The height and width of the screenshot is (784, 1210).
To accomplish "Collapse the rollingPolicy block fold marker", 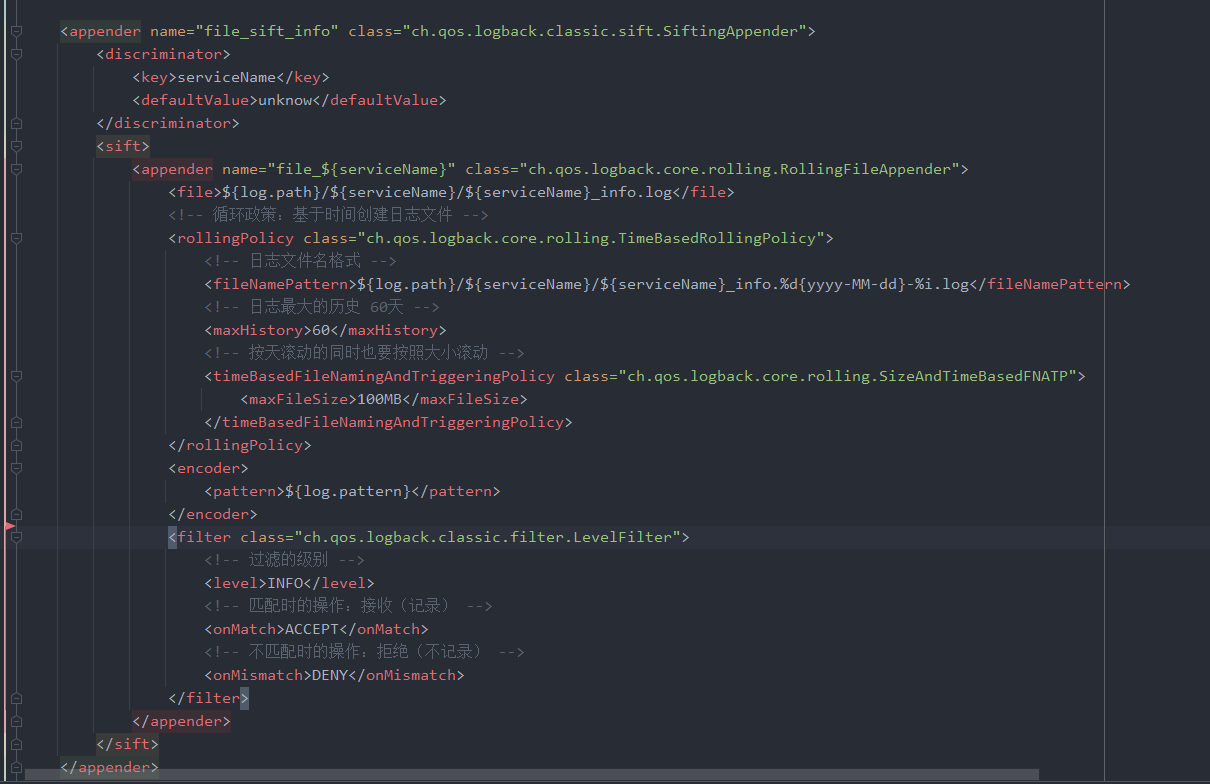I will click(16, 238).
